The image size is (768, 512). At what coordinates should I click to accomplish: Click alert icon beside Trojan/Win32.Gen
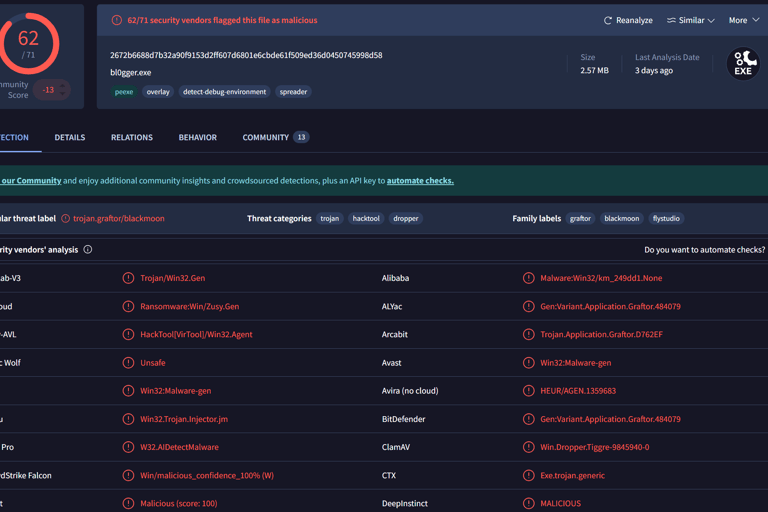pos(128,278)
